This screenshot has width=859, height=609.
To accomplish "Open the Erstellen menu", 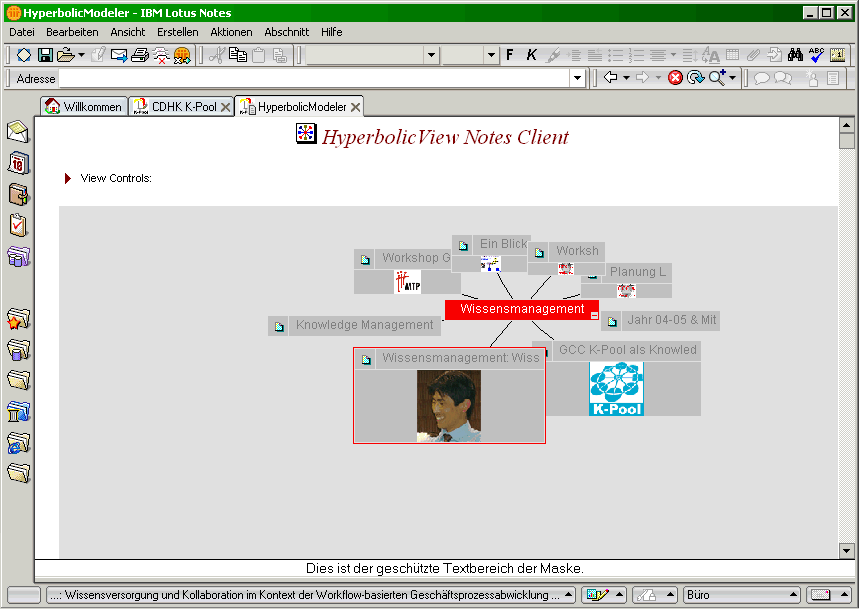I will coord(177,32).
